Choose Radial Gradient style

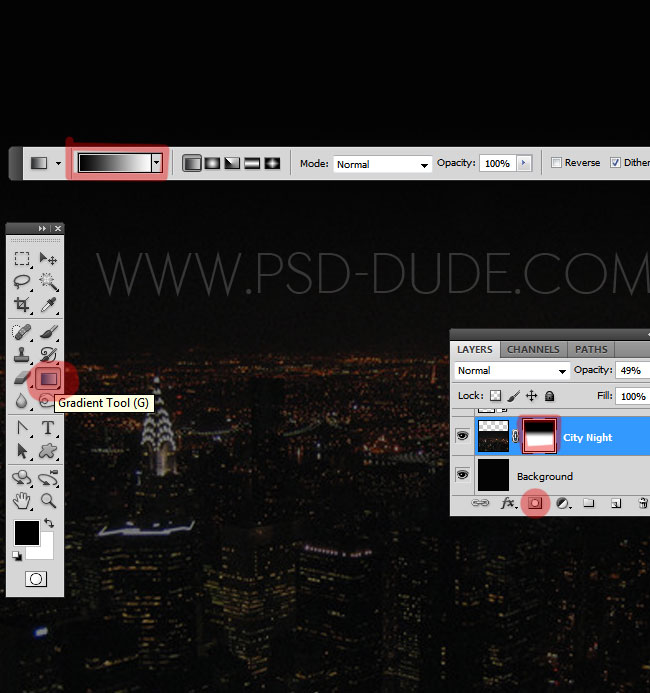click(x=212, y=163)
